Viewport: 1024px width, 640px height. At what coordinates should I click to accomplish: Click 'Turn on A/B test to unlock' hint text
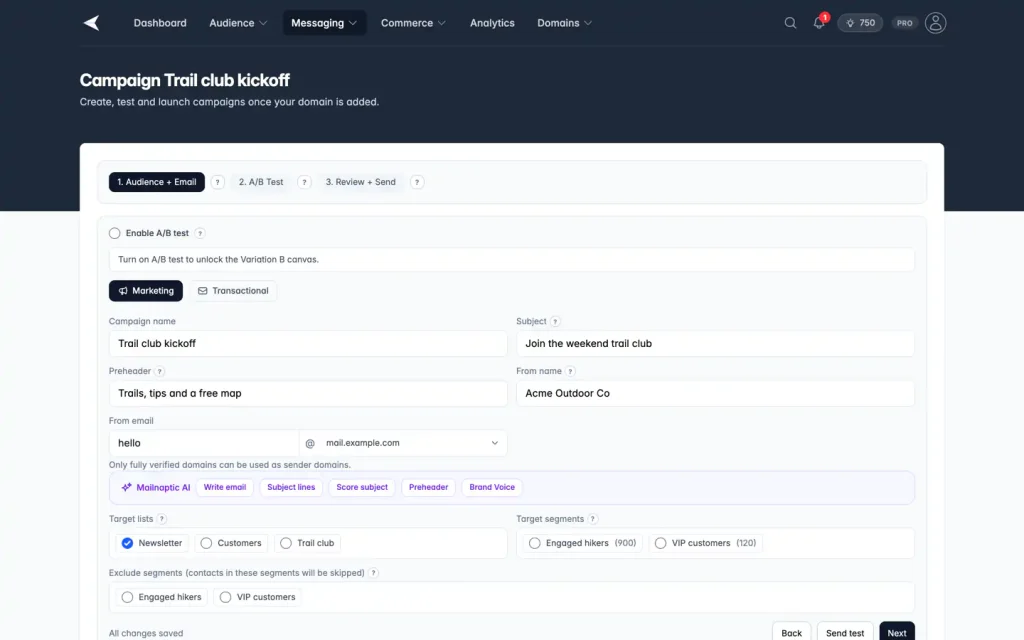218,259
